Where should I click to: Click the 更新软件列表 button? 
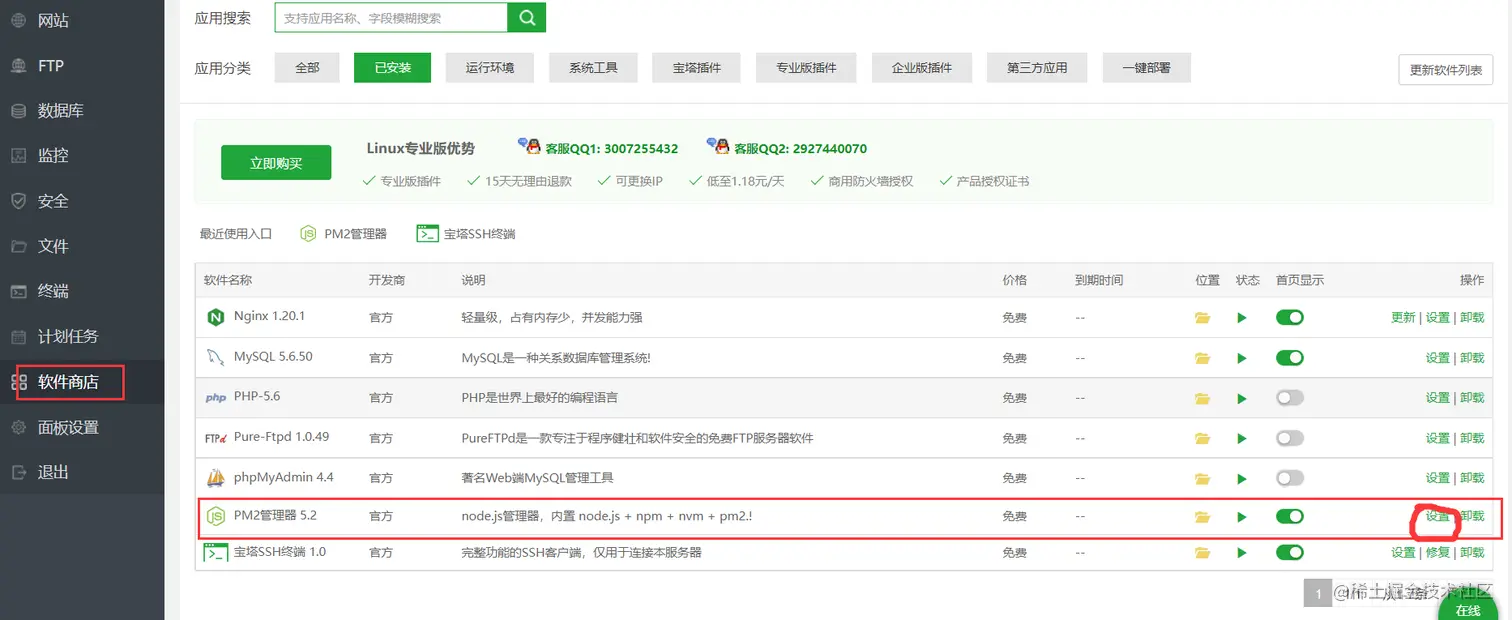[x=1445, y=70]
